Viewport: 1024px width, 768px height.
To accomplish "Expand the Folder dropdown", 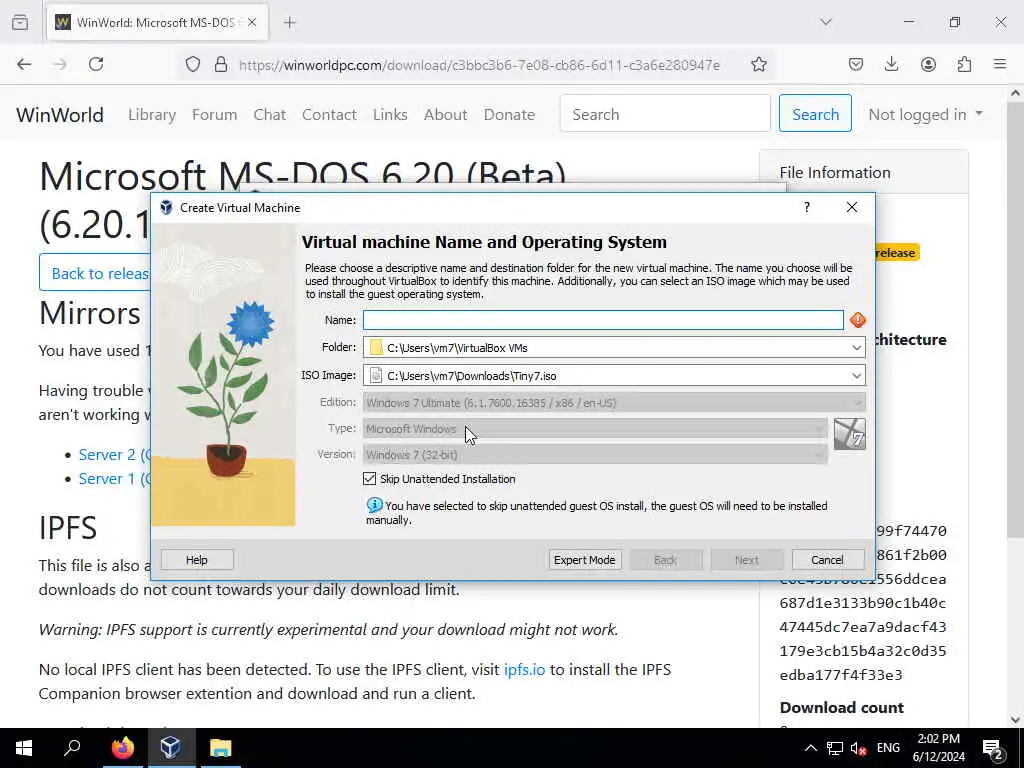I will pos(856,347).
